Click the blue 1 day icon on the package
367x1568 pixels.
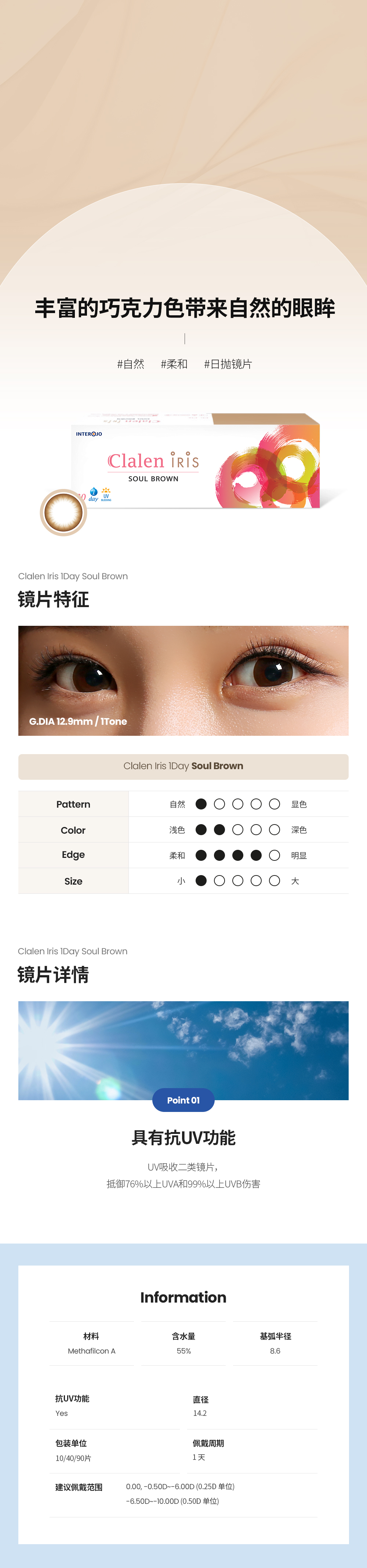tap(93, 493)
